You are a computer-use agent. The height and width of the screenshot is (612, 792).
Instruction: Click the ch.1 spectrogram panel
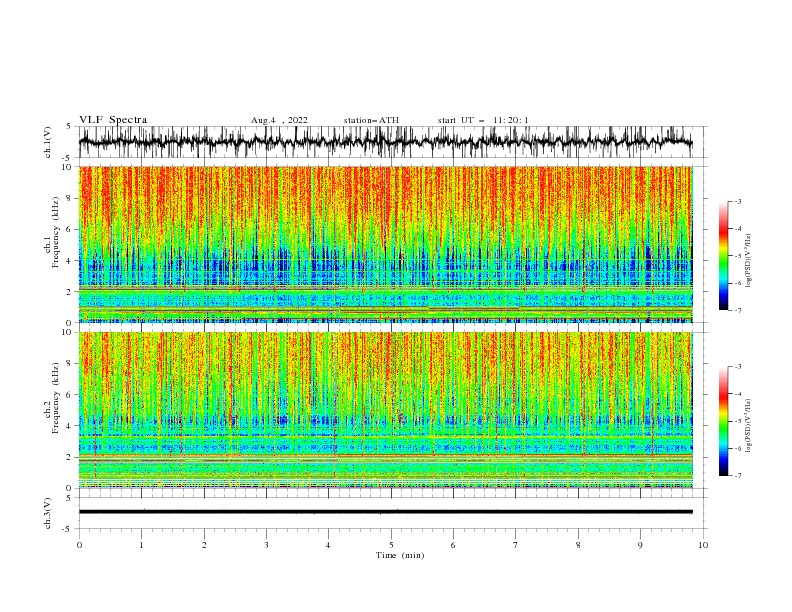click(385, 244)
